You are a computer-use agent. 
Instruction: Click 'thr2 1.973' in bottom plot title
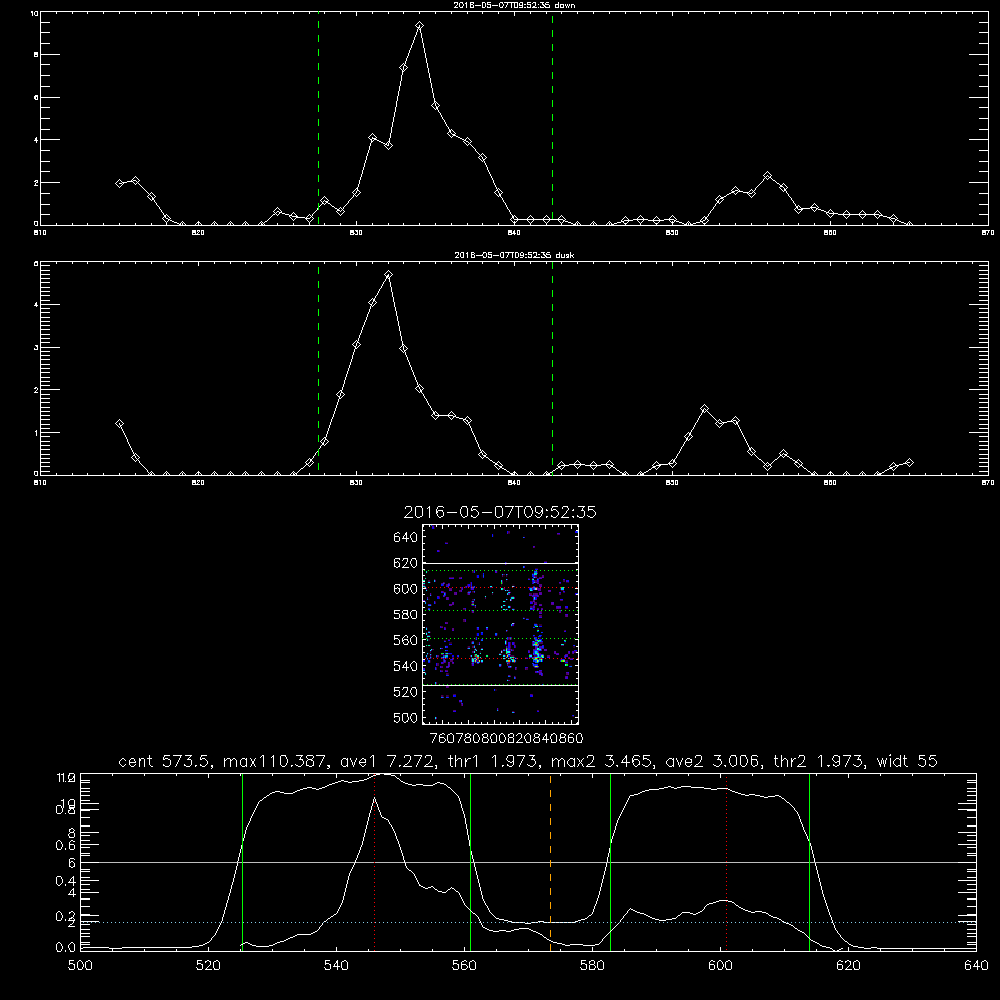coord(819,761)
